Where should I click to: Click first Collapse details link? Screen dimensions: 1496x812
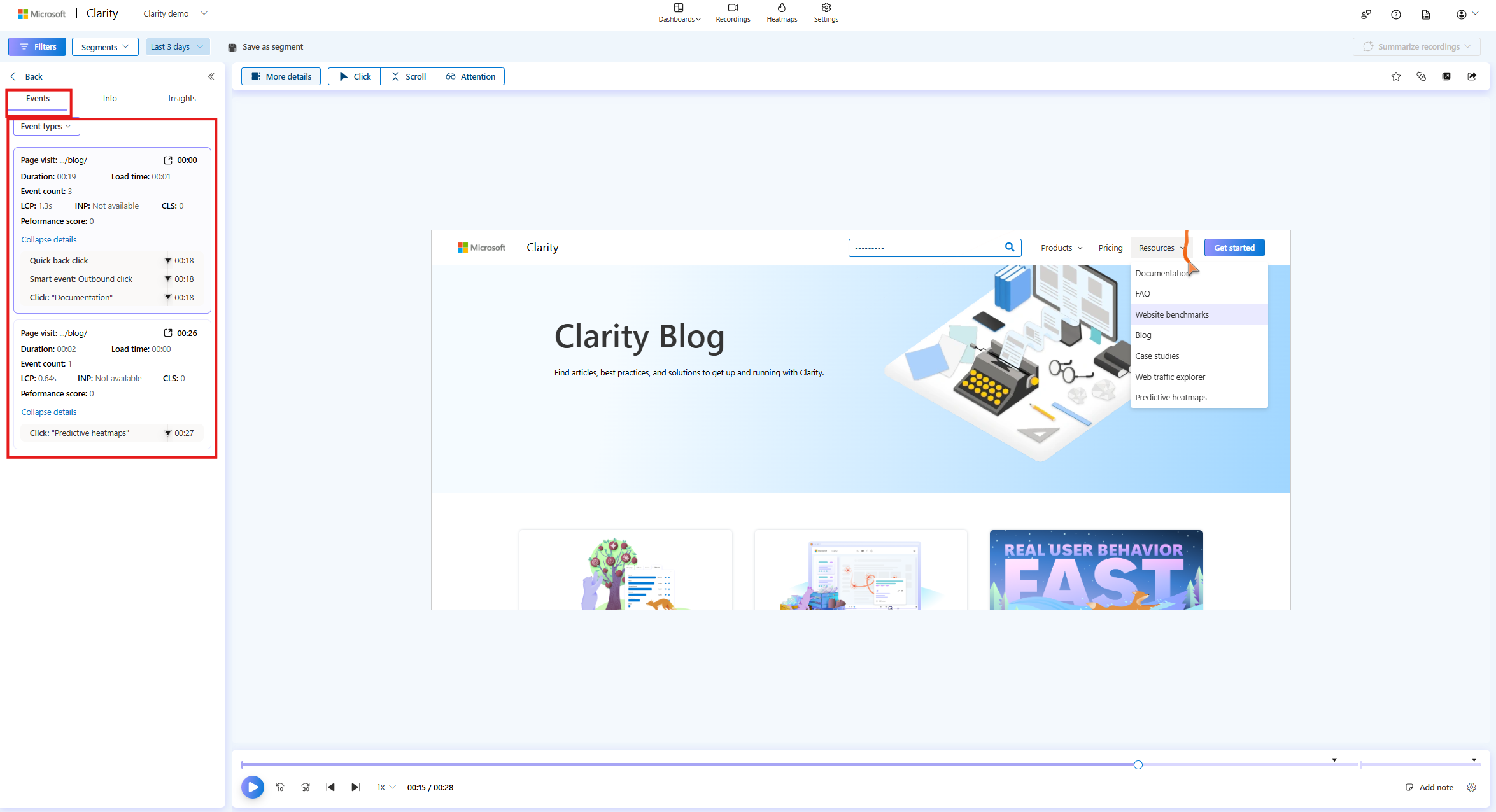pyautogui.click(x=49, y=240)
